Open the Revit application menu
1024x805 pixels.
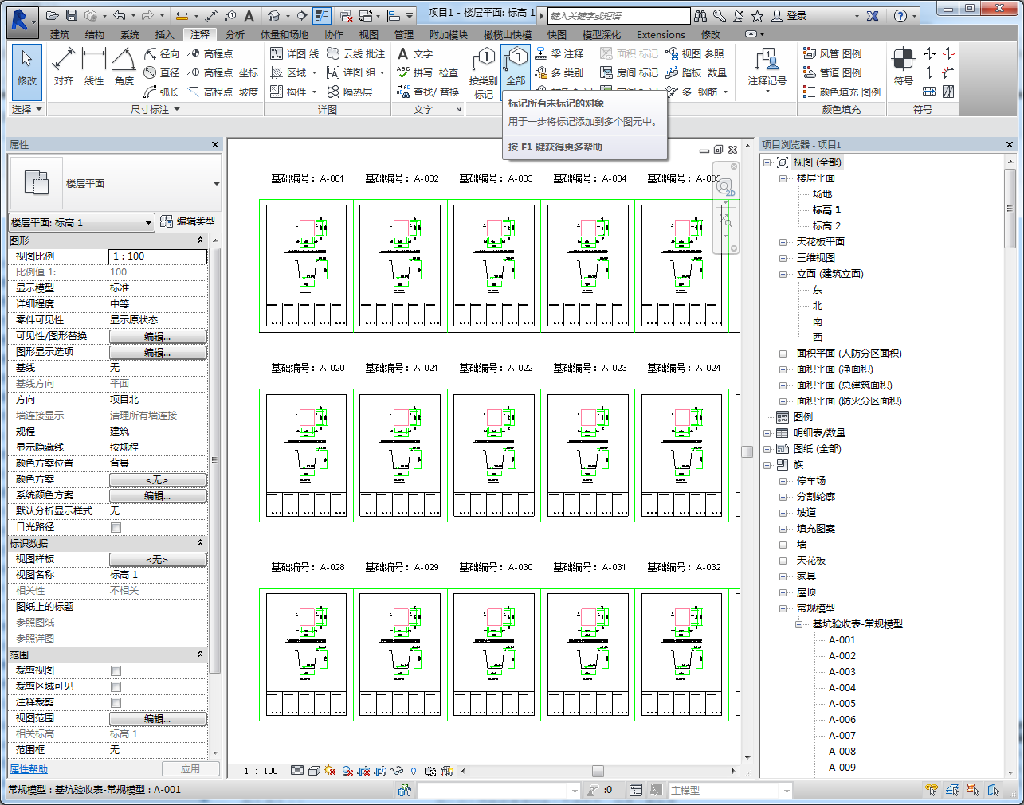tap(20, 20)
